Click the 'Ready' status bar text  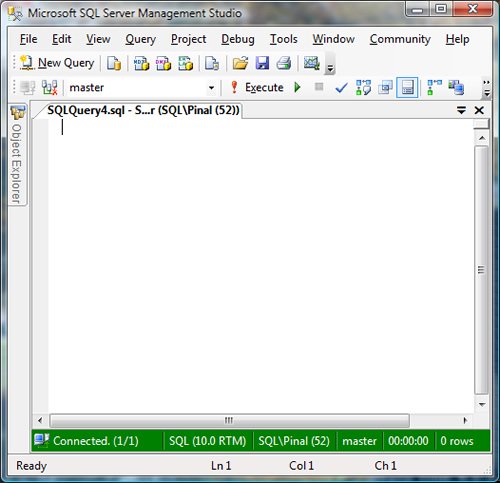coord(32,466)
